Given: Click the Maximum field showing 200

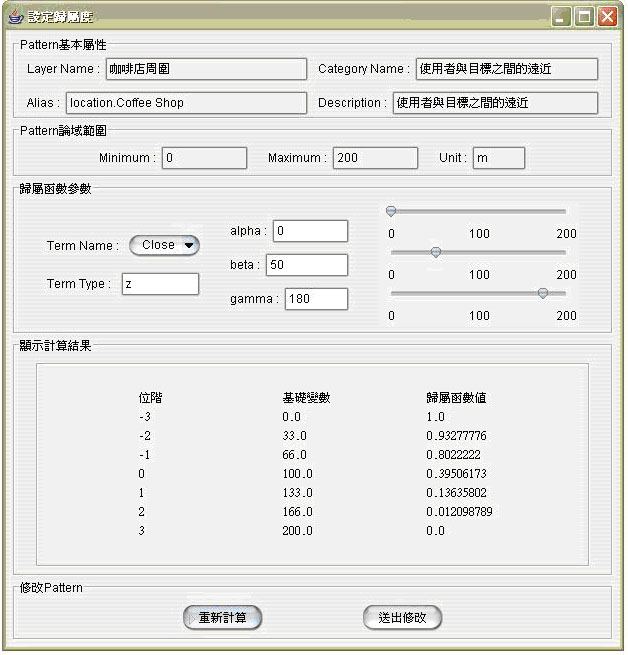Looking at the screenshot, I should pos(375,158).
